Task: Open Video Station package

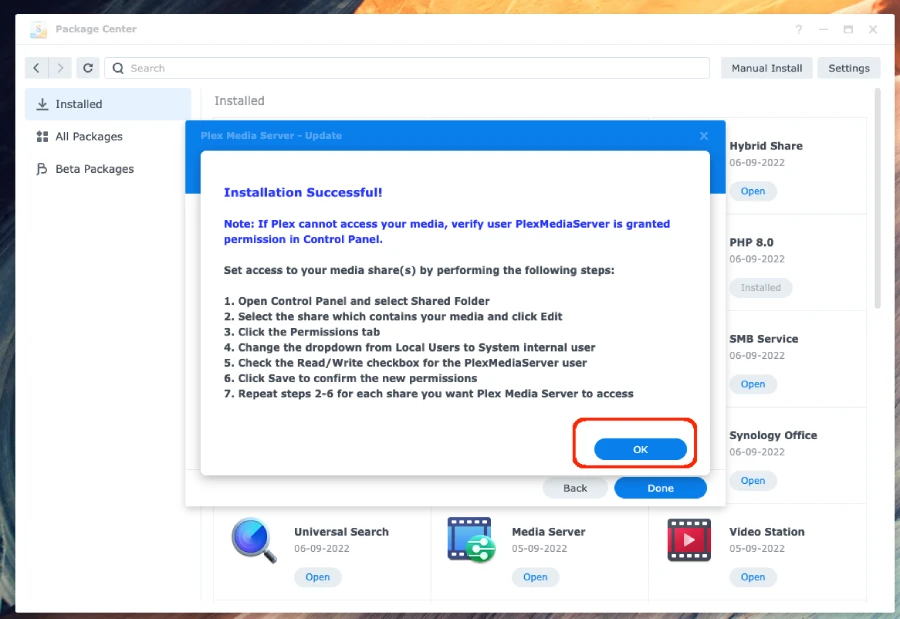Action: [752, 577]
